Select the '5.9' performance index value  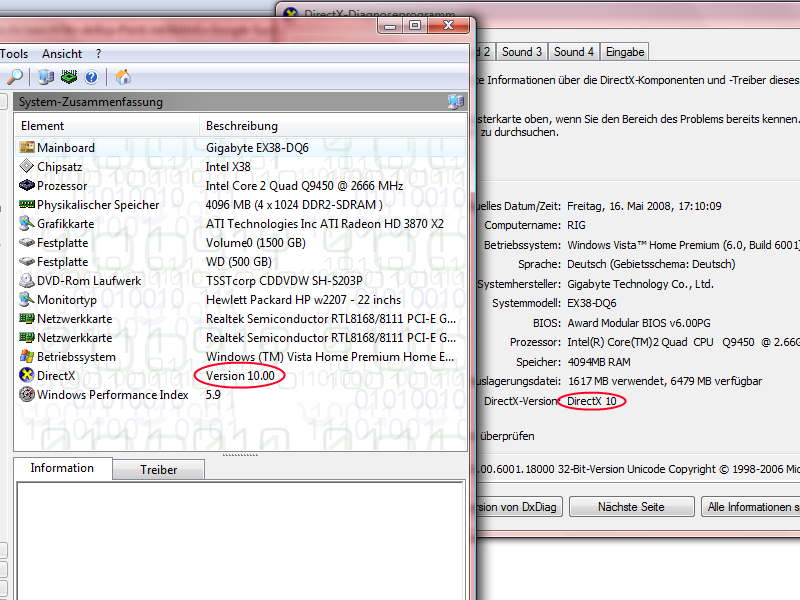213,394
